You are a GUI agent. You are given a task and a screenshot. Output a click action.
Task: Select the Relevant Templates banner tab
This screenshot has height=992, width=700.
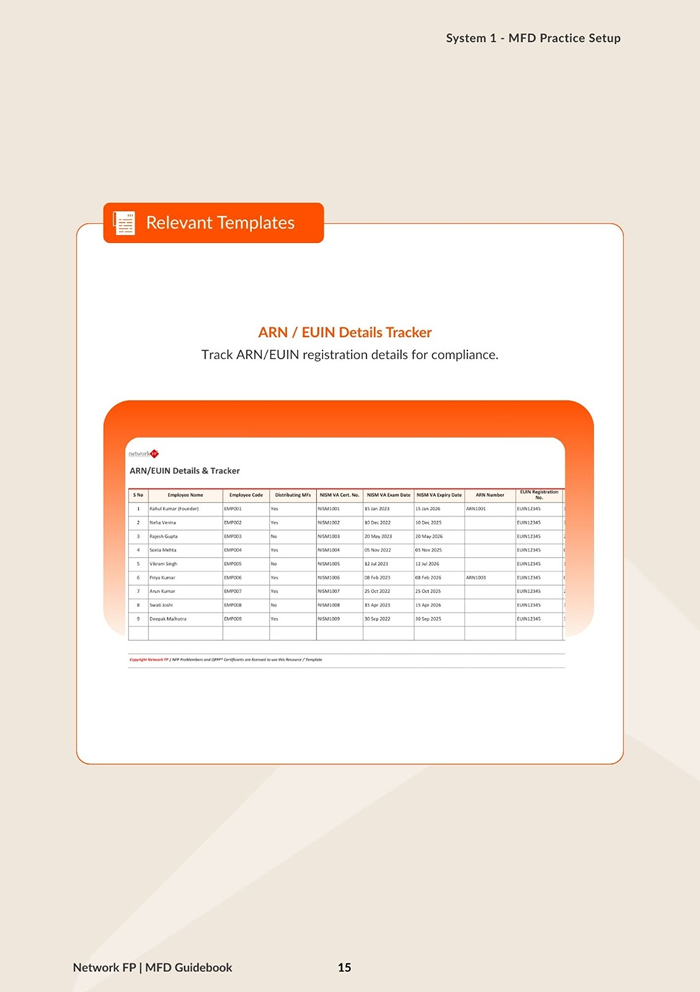[214, 223]
